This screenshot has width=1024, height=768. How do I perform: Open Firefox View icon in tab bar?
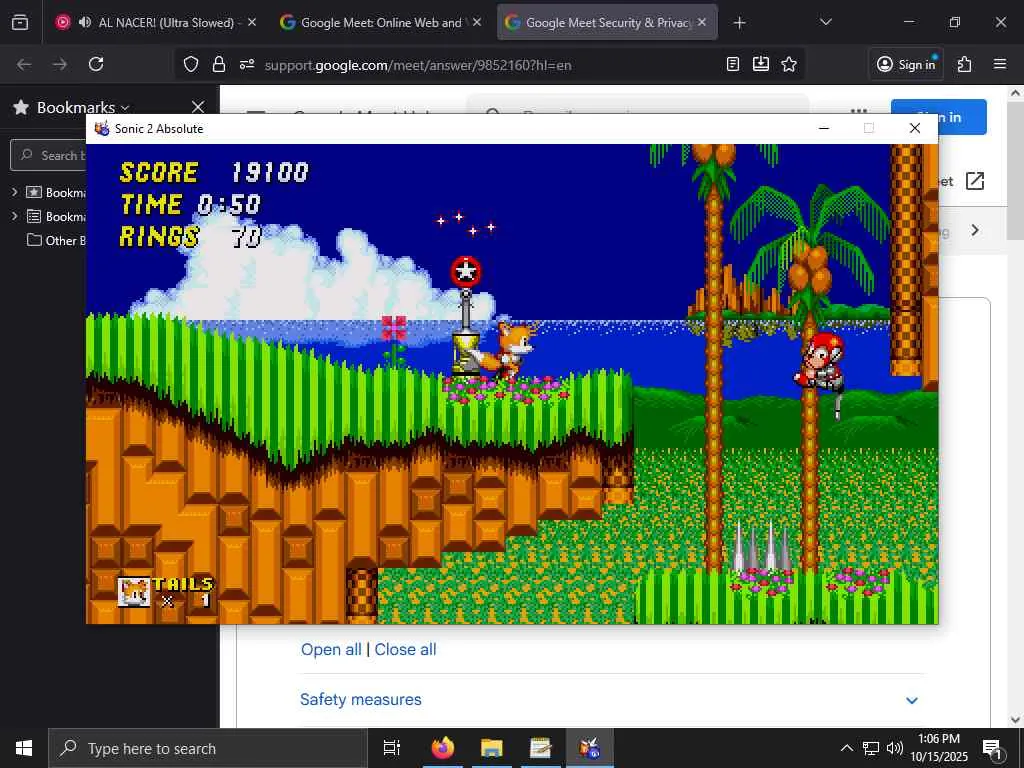point(20,23)
